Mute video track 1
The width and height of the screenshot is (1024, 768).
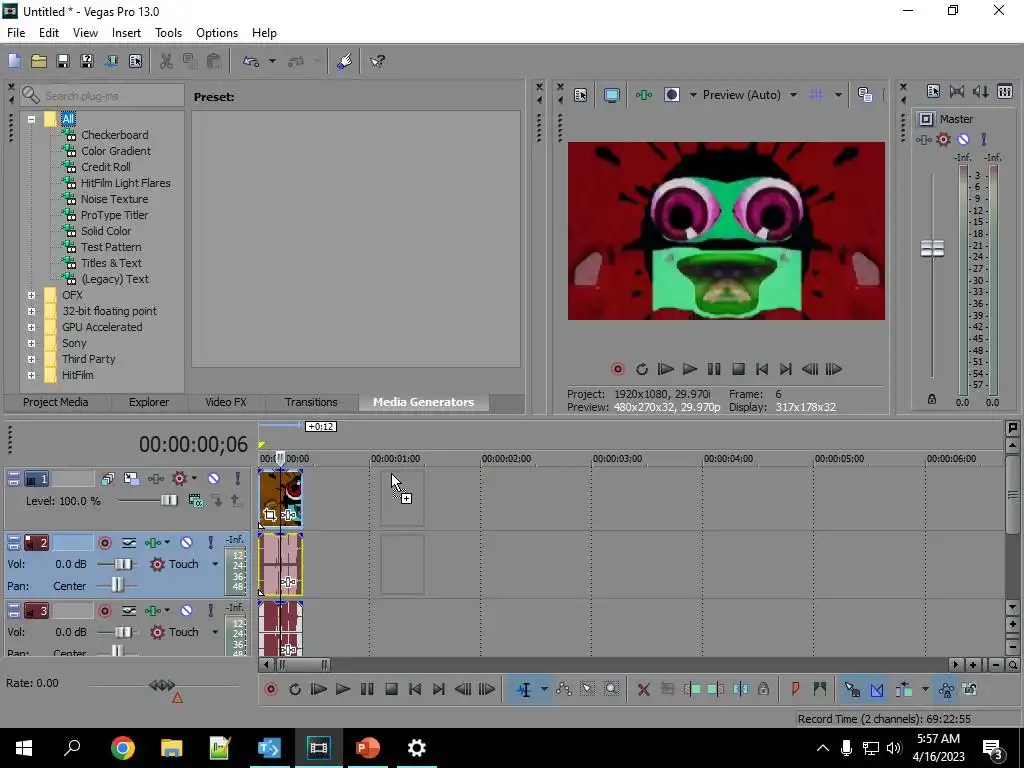214,479
